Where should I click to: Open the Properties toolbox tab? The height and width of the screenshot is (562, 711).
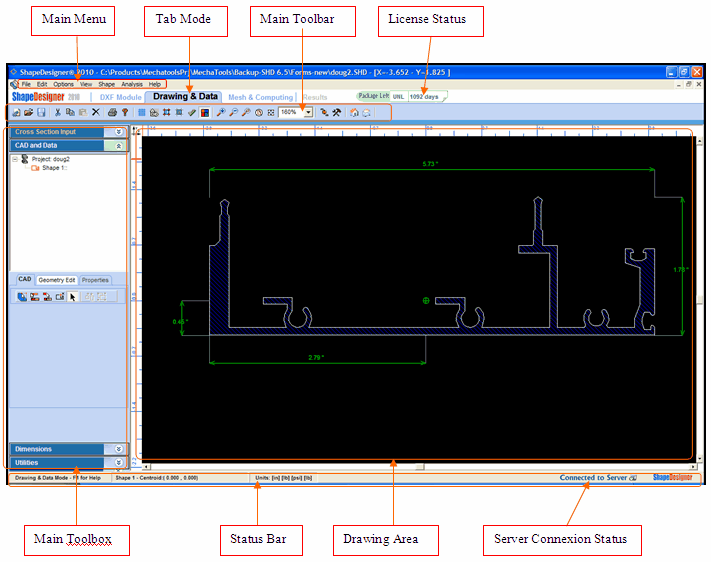point(95,280)
